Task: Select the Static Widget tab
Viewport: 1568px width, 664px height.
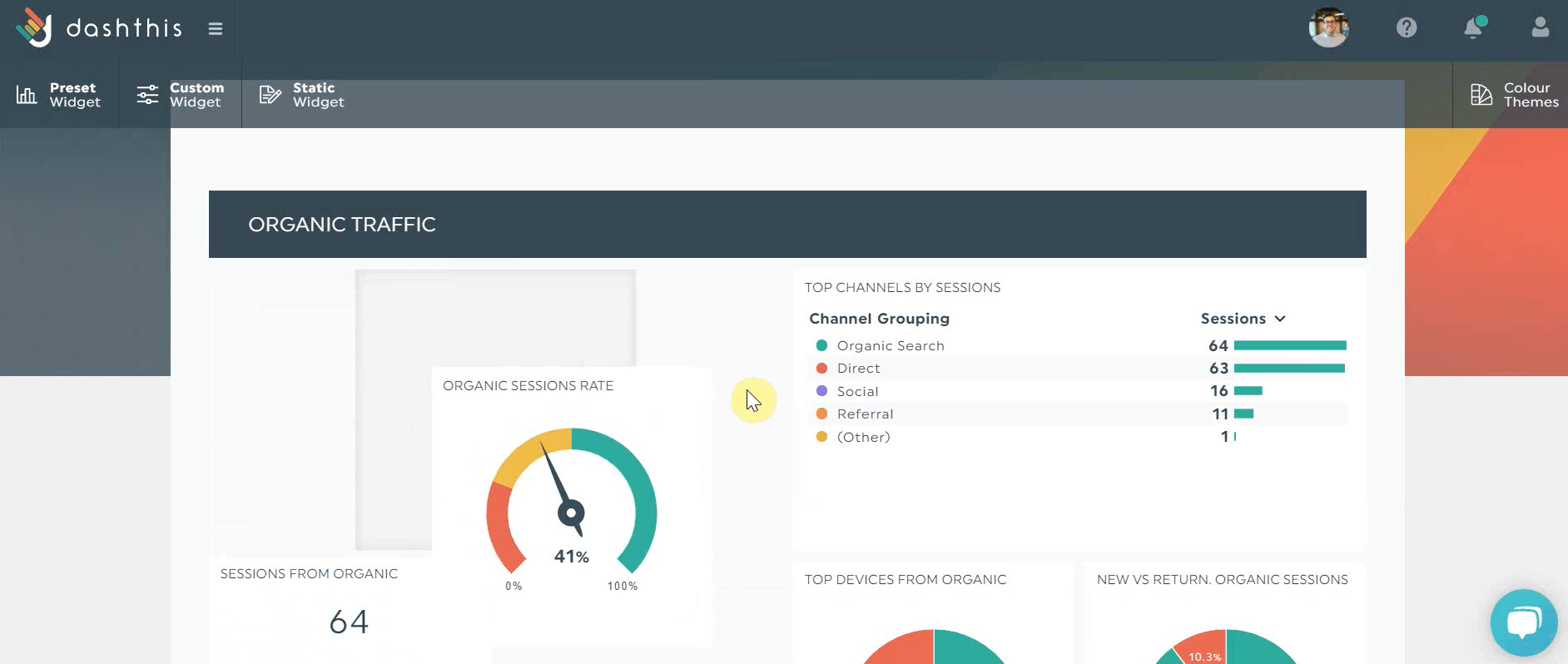Action: click(x=302, y=95)
